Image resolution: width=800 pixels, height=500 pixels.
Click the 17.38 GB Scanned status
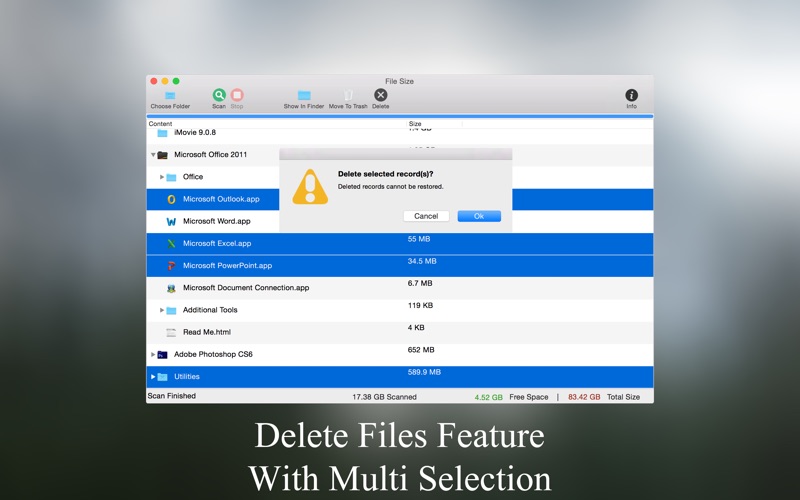point(384,397)
